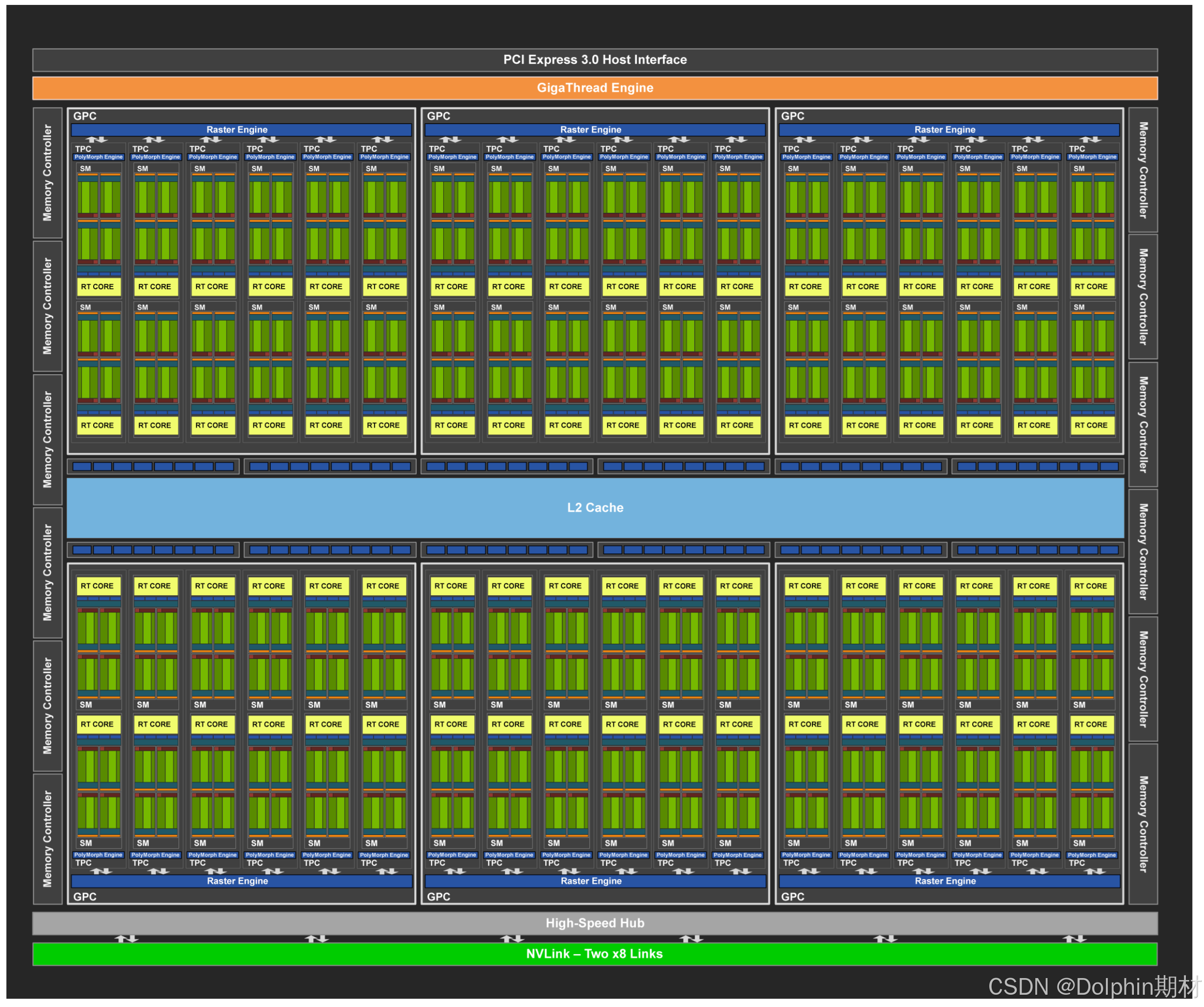This screenshot has width=1204, height=1007.
Task: Select the High-Speed Hub bar
Action: 595,923
